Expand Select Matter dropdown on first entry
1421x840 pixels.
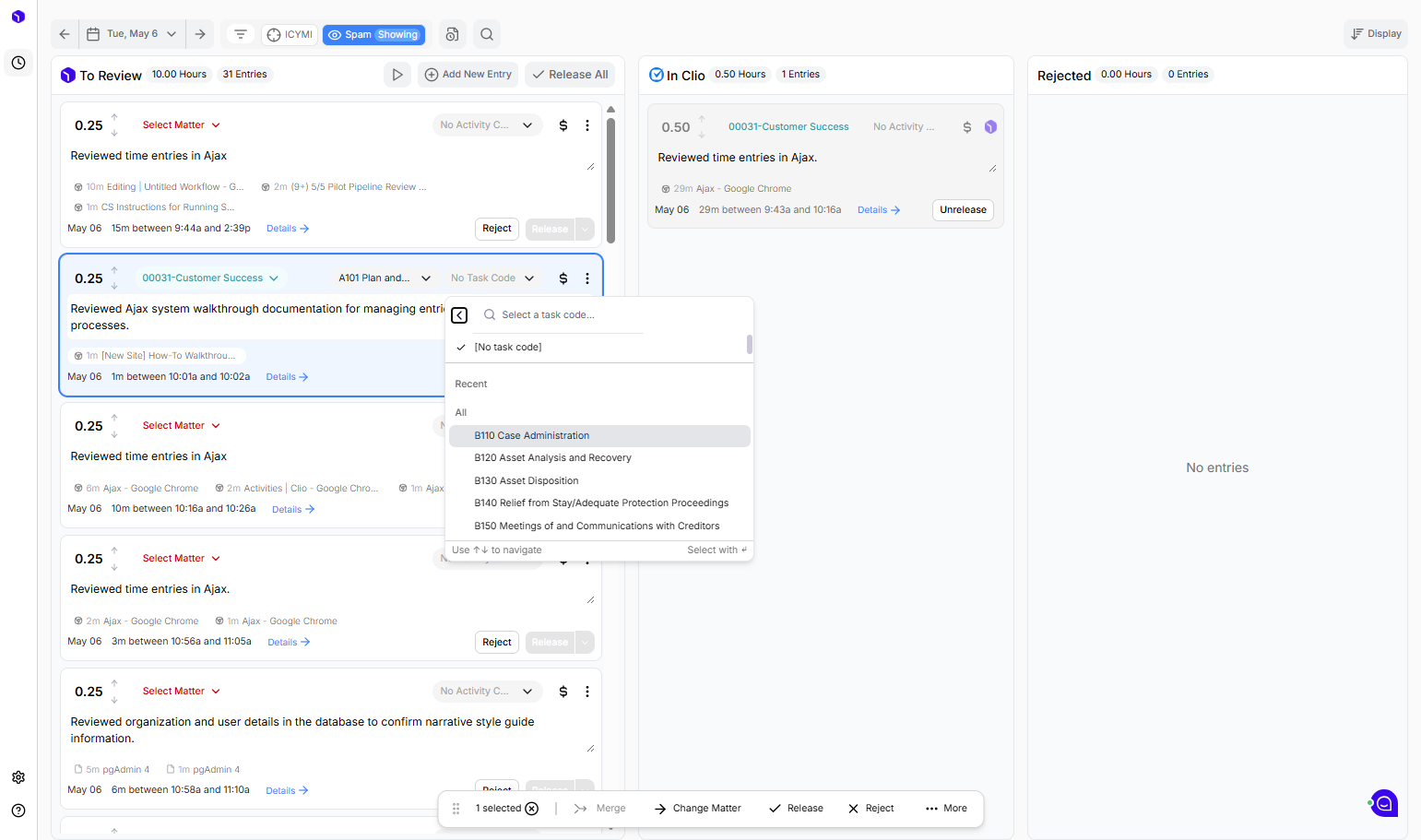[182, 125]
